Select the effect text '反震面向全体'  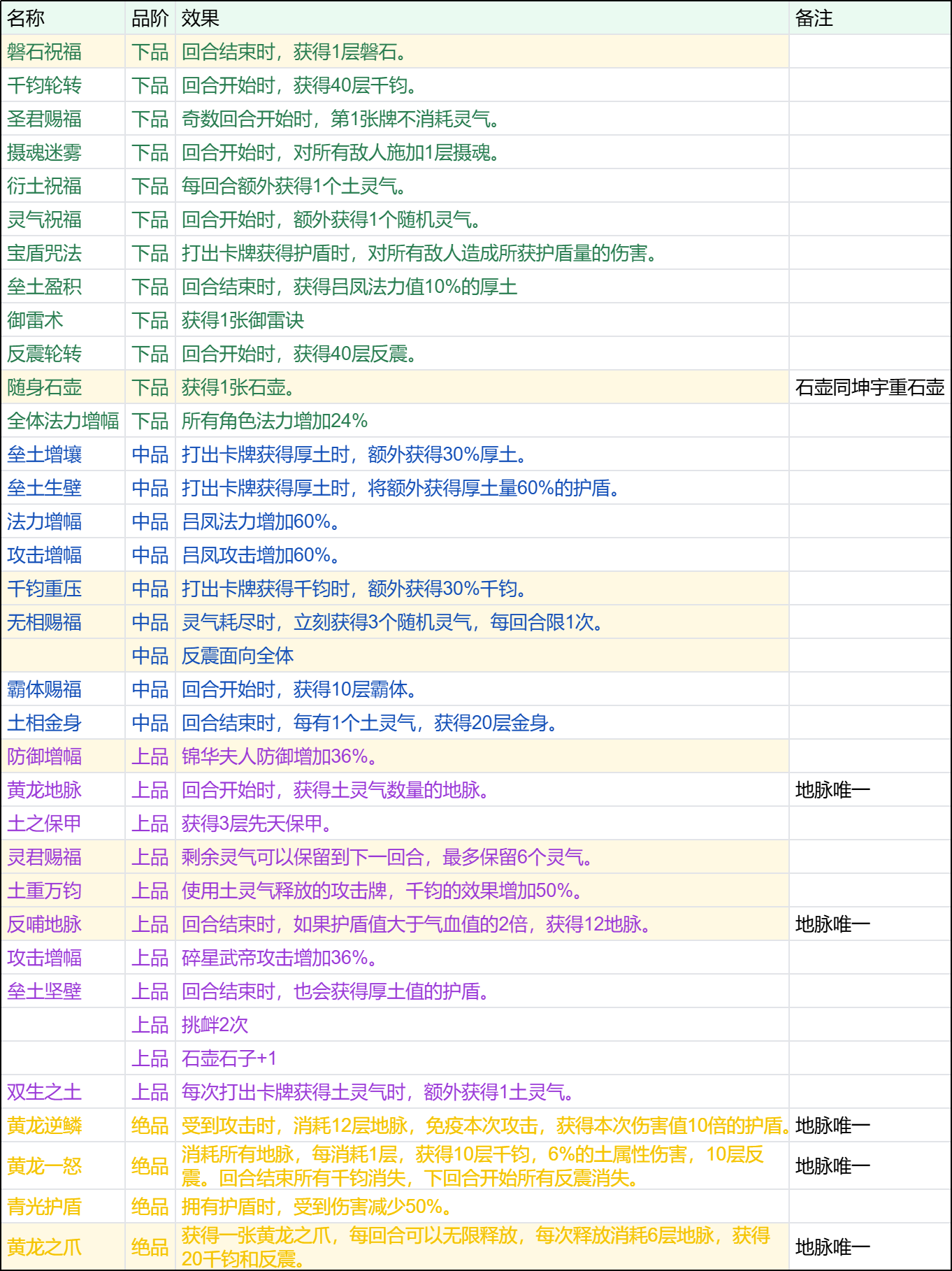pos(238,656)
